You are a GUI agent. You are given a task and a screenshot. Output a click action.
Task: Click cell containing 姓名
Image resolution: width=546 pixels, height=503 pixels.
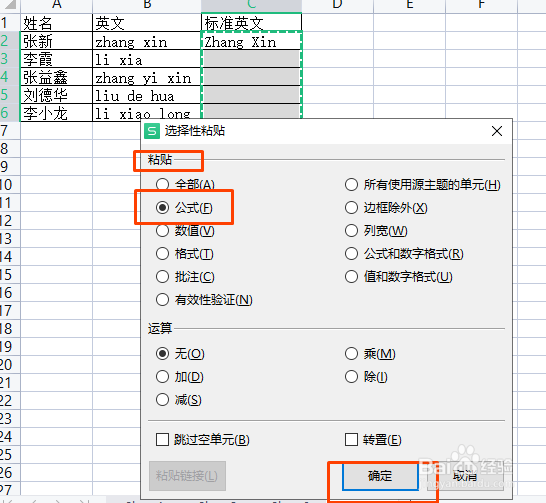(56, 23)
